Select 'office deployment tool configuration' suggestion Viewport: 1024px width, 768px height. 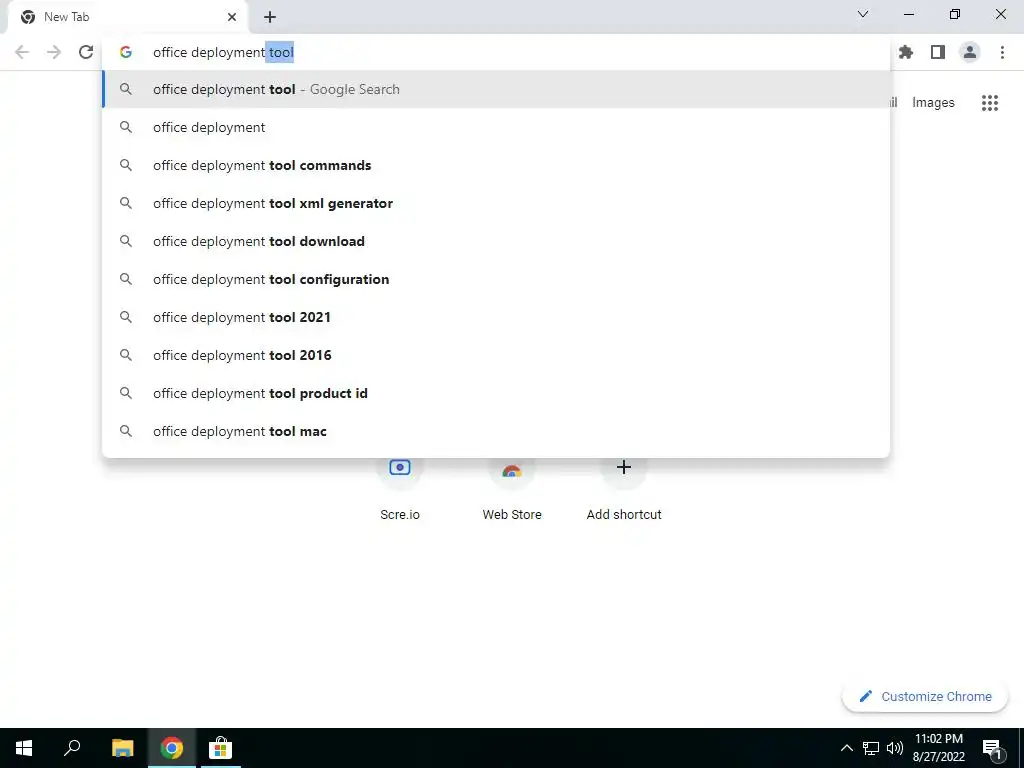(496, 279)
